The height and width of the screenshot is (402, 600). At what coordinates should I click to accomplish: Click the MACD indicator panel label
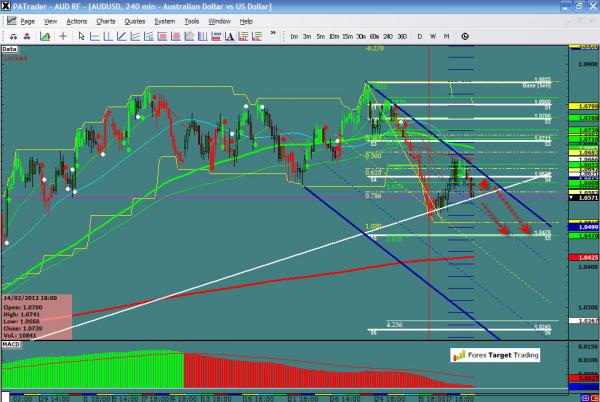[x=10, y=343]
